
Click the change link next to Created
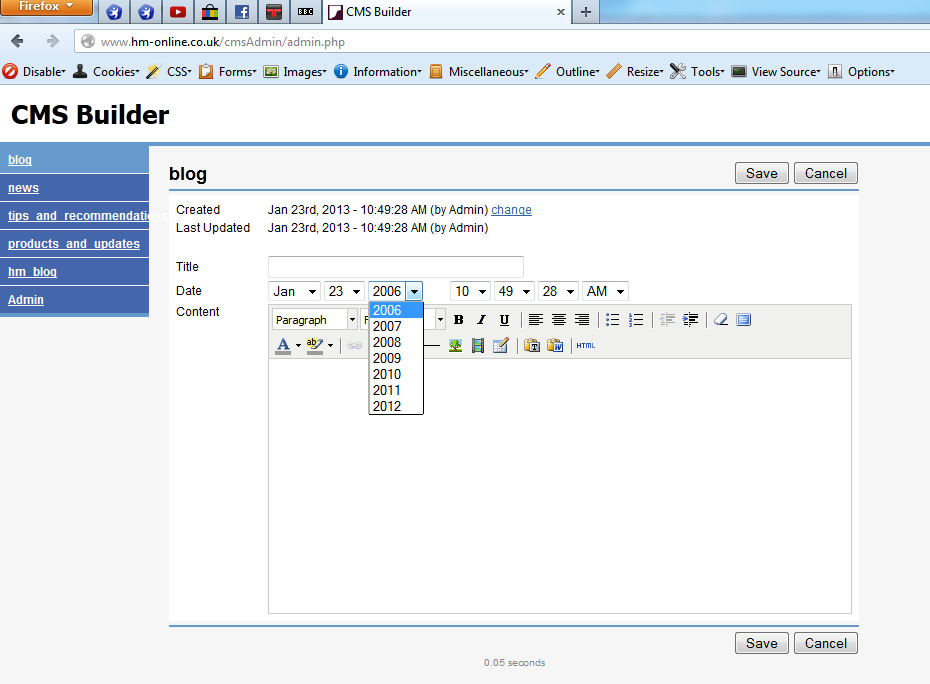pyautogui.click(x=511, y=210)
